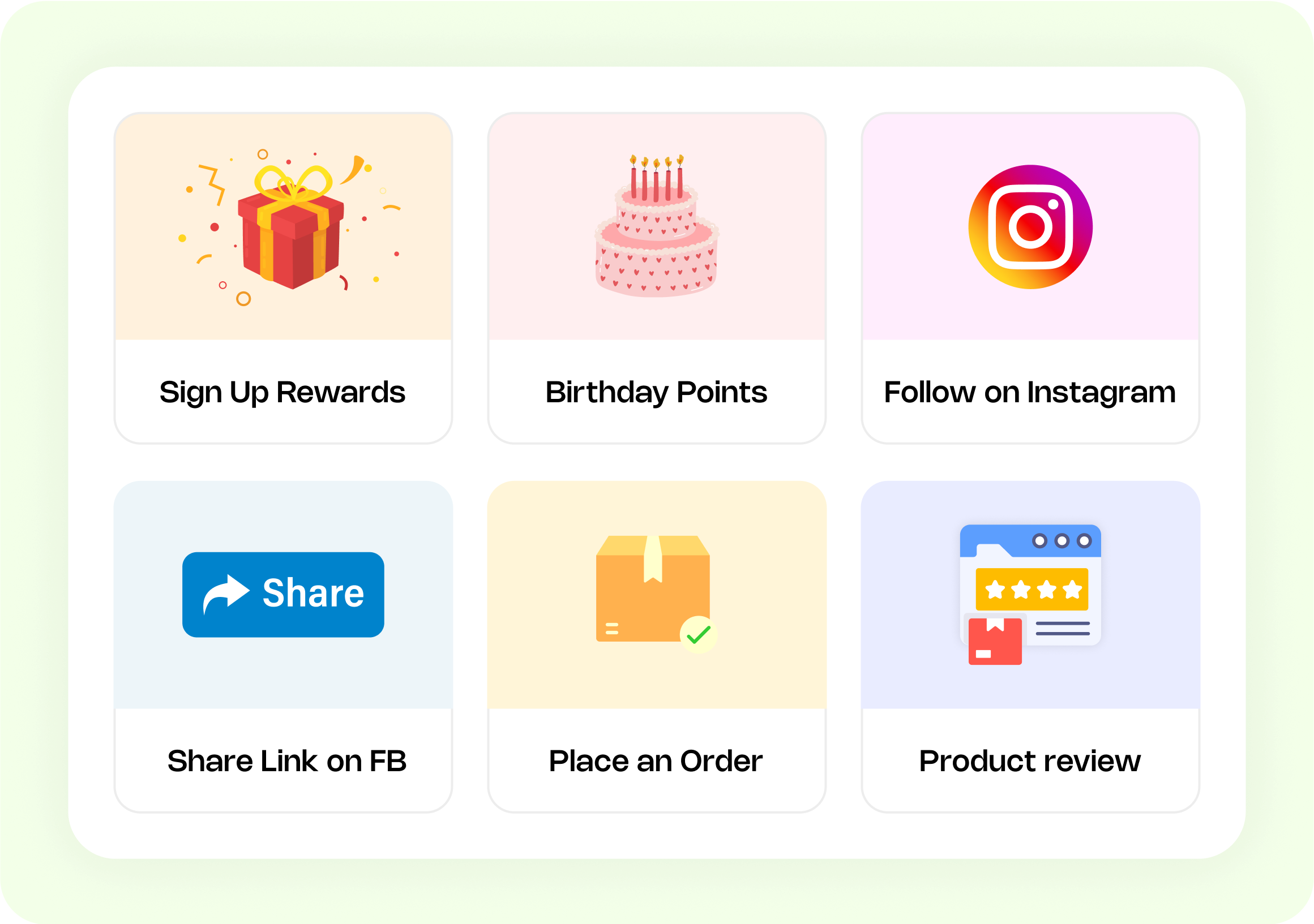This screenshot has width=1314, height=924.
Task: Click the candles on the birthday cake
Action: 656,177
